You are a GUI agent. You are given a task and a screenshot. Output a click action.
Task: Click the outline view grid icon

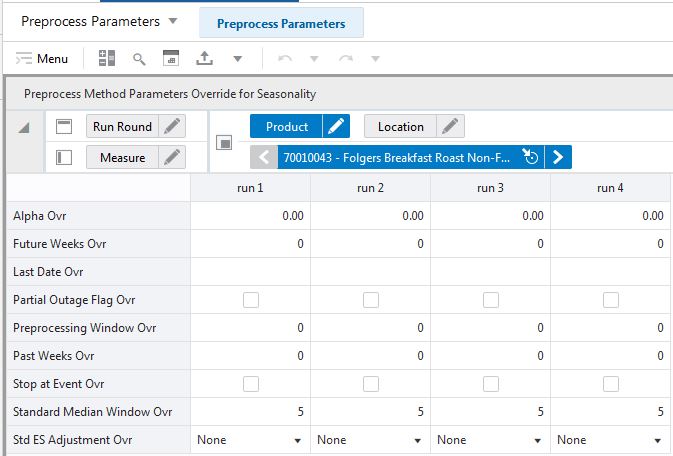click(x=107, y=58)
